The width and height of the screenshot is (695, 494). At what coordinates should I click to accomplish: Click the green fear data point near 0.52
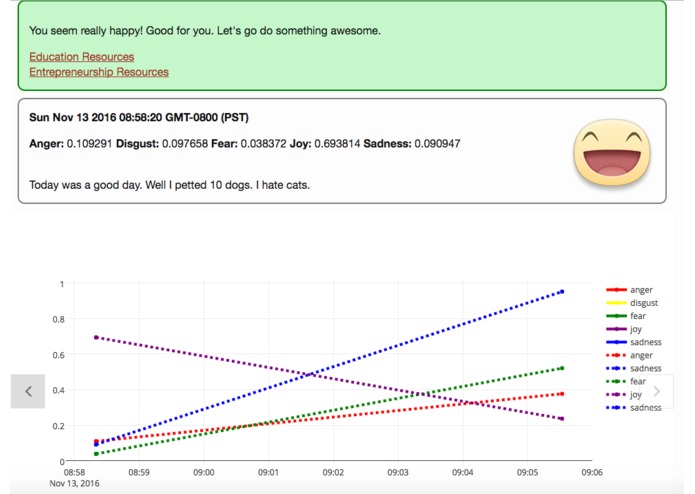562,368
